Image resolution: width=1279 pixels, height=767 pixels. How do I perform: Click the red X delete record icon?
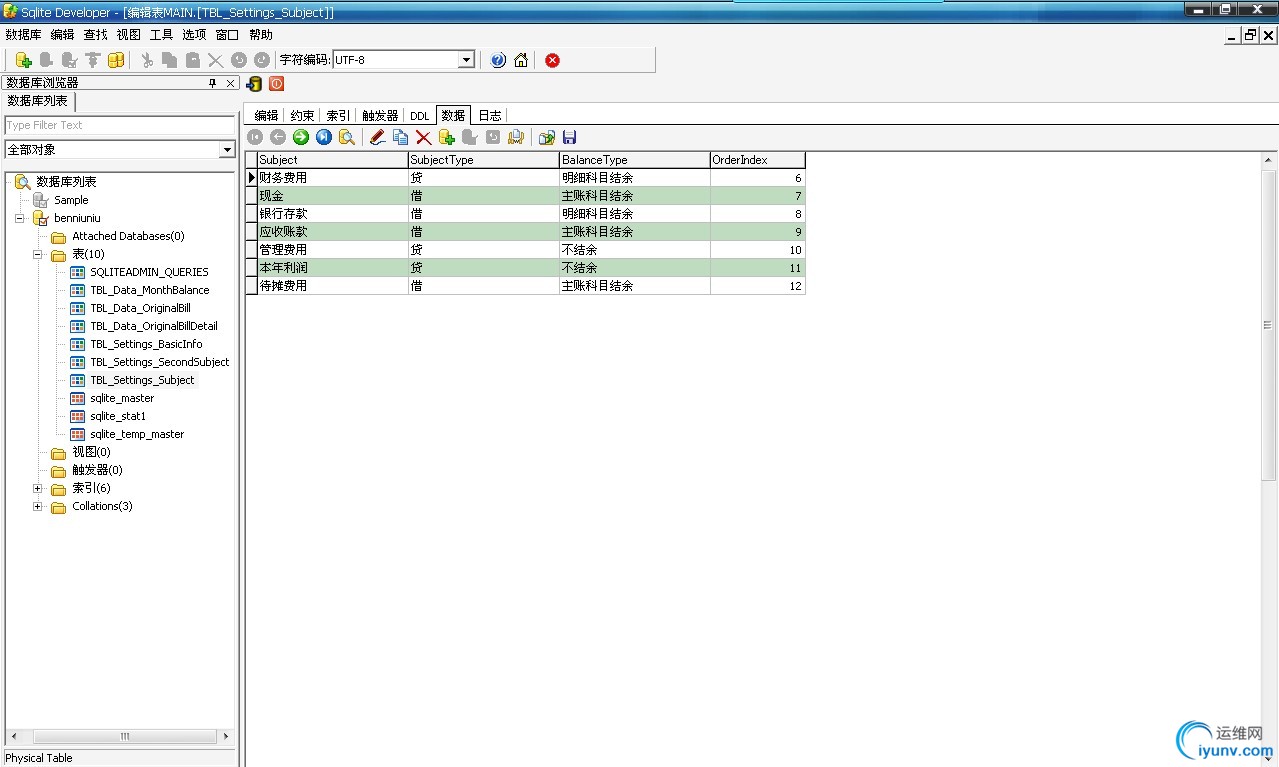423,137
